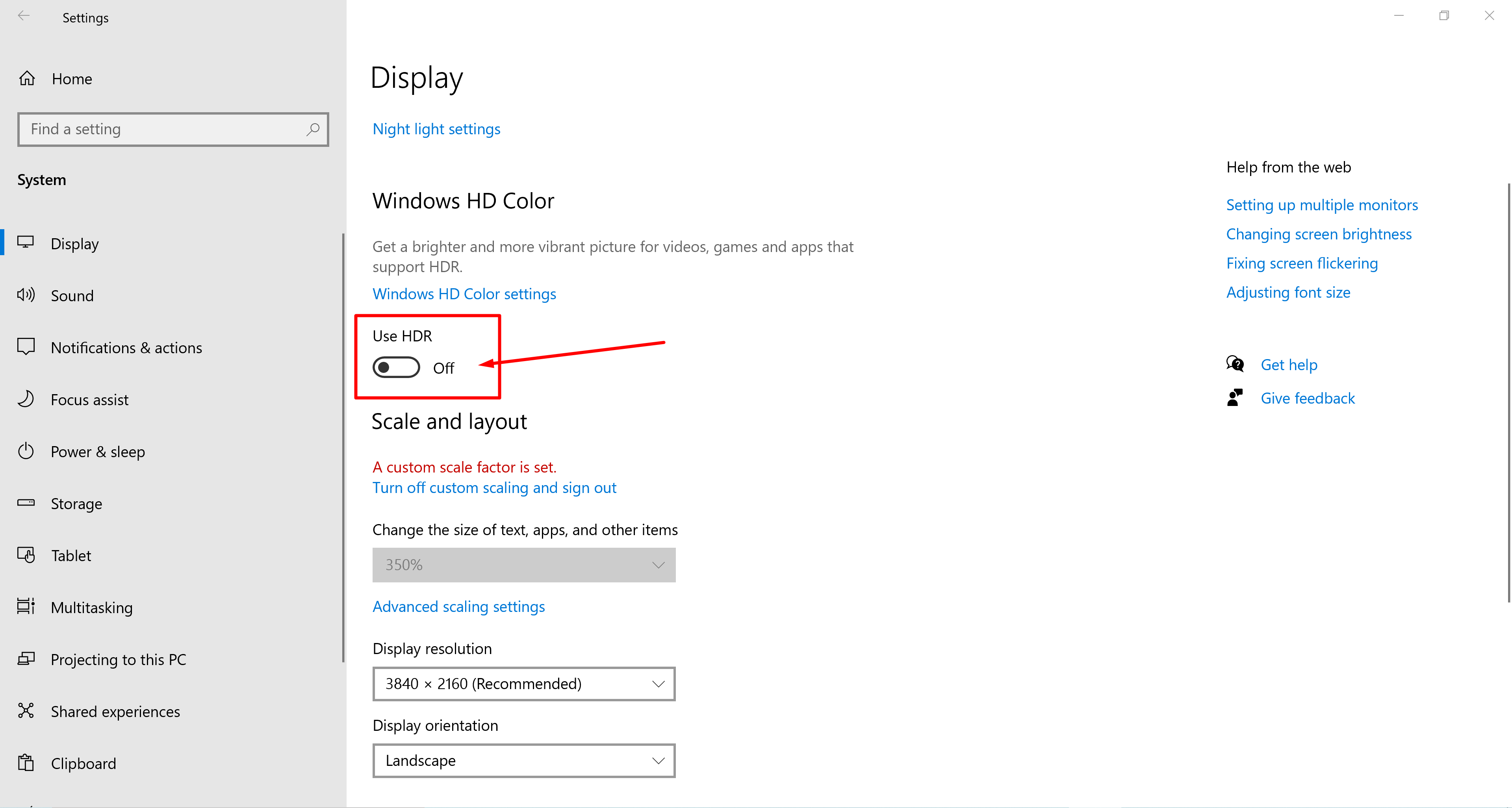Open the Display resolution dropdown

(x=523, y=684)
